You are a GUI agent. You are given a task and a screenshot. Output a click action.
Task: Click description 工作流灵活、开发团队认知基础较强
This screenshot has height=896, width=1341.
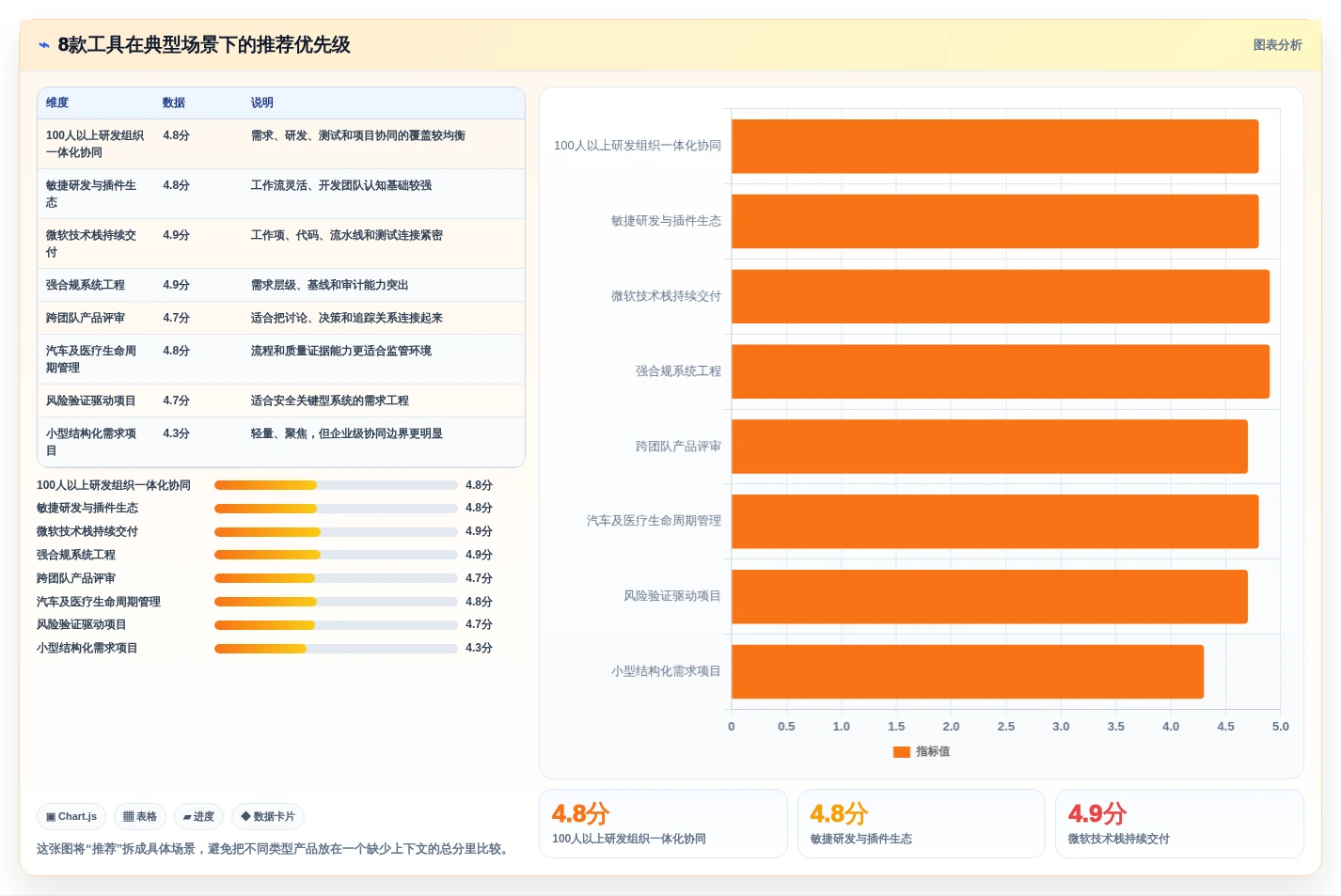tap(341, 185)
